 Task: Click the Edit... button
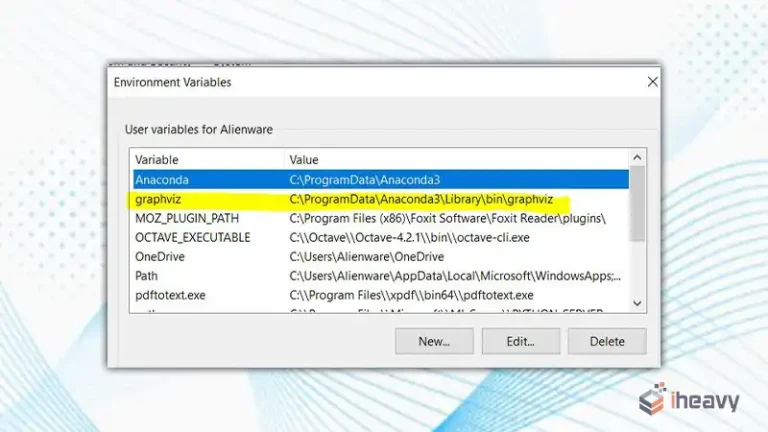(521, 341)
